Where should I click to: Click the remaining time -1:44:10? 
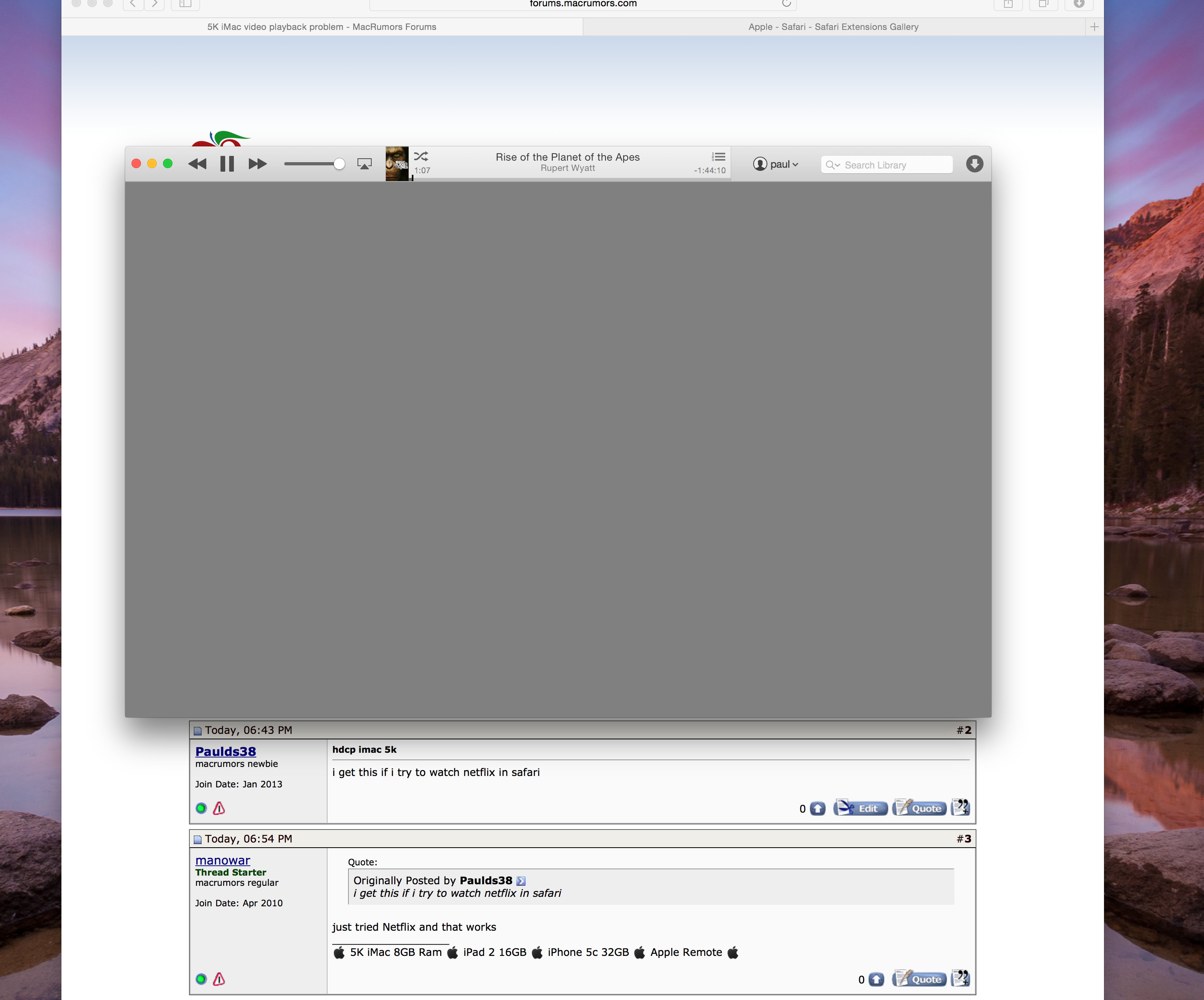tap(710, 170)
